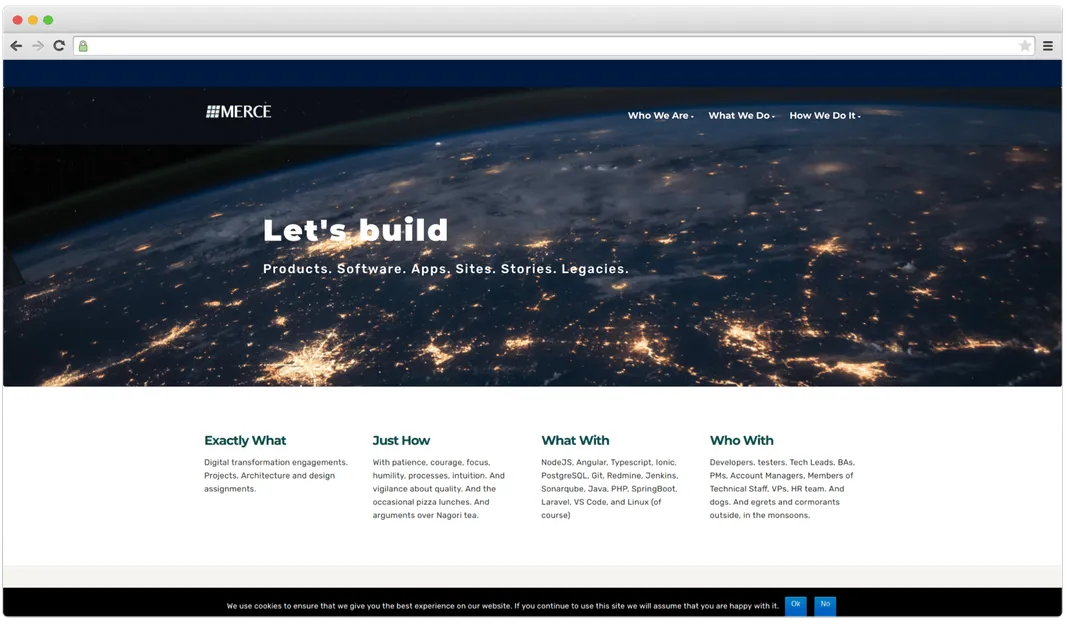Accept cookies by clicking Ok

tap(795, 605)
